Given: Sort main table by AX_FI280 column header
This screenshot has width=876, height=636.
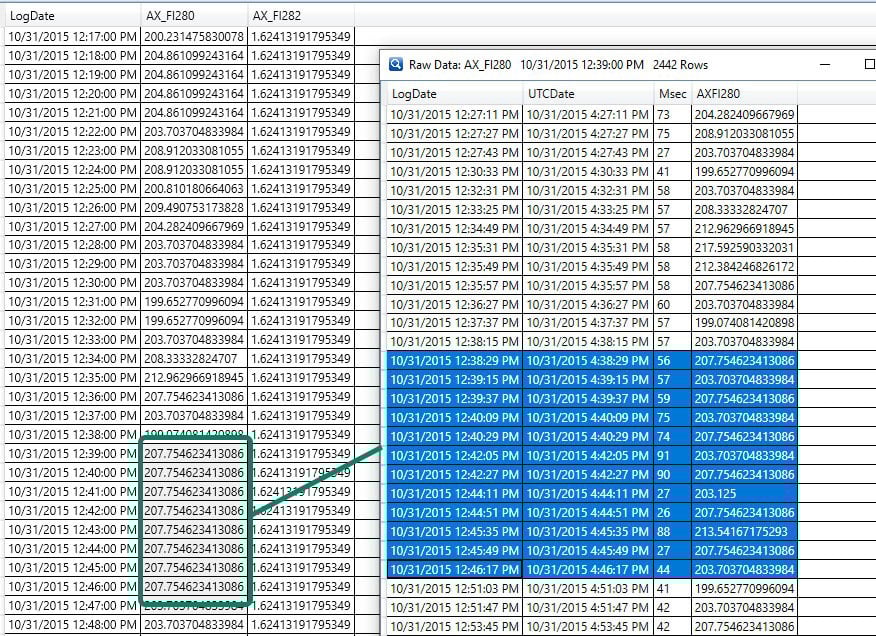Looking at the screenshot, I should tap(194, 16).
